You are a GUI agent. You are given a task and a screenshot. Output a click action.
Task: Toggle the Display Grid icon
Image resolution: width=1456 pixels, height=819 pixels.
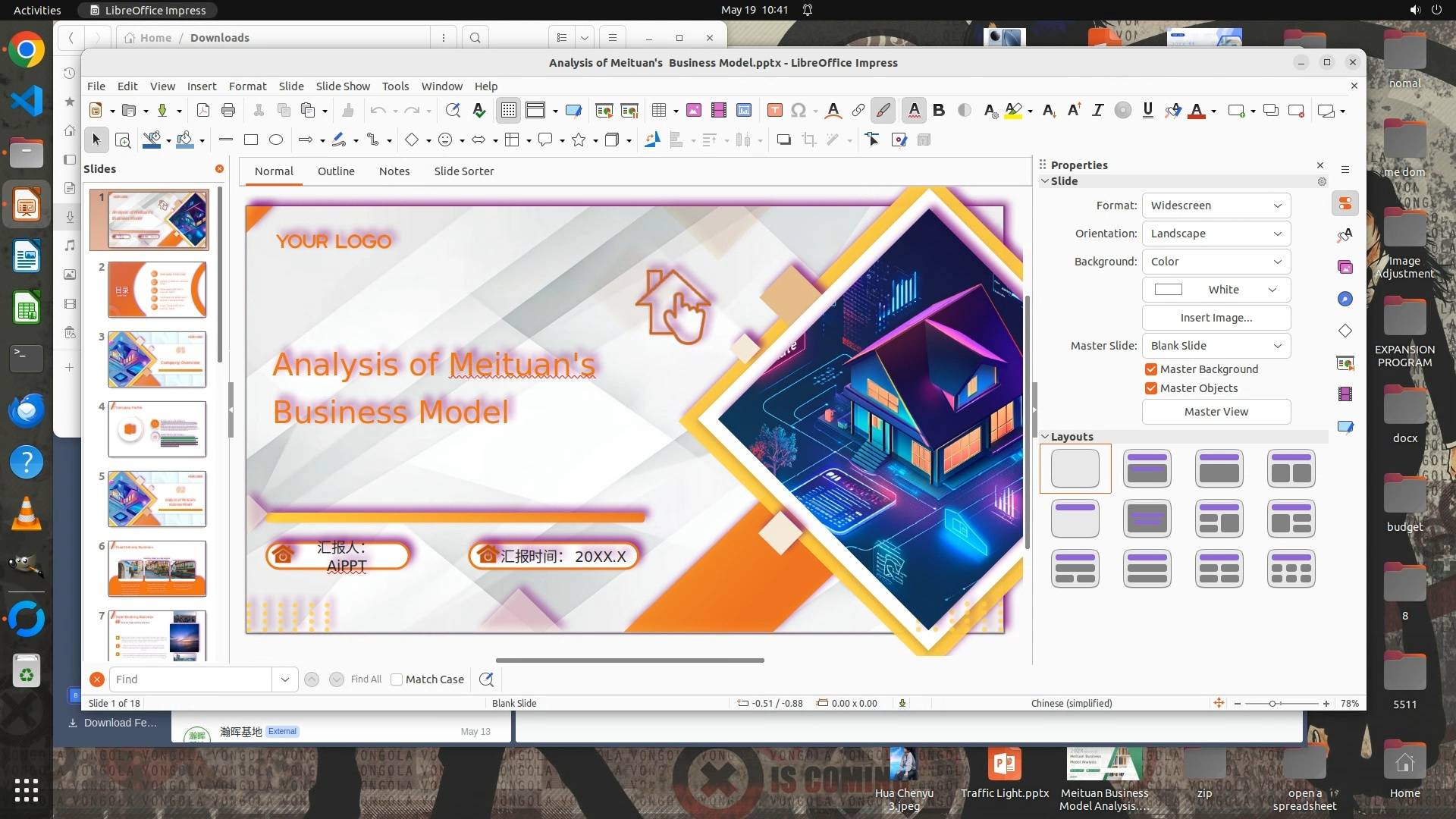pyautogui.click(x=508, y=111)
